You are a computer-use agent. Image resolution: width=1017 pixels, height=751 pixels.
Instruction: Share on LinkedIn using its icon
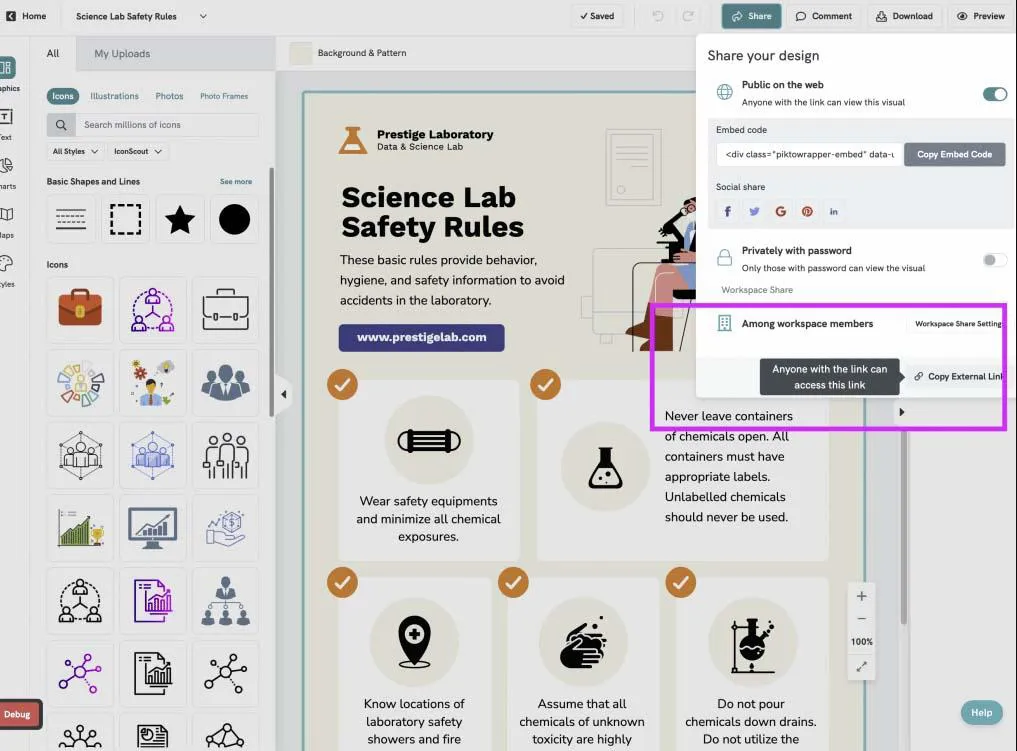(x=833, y=211)
